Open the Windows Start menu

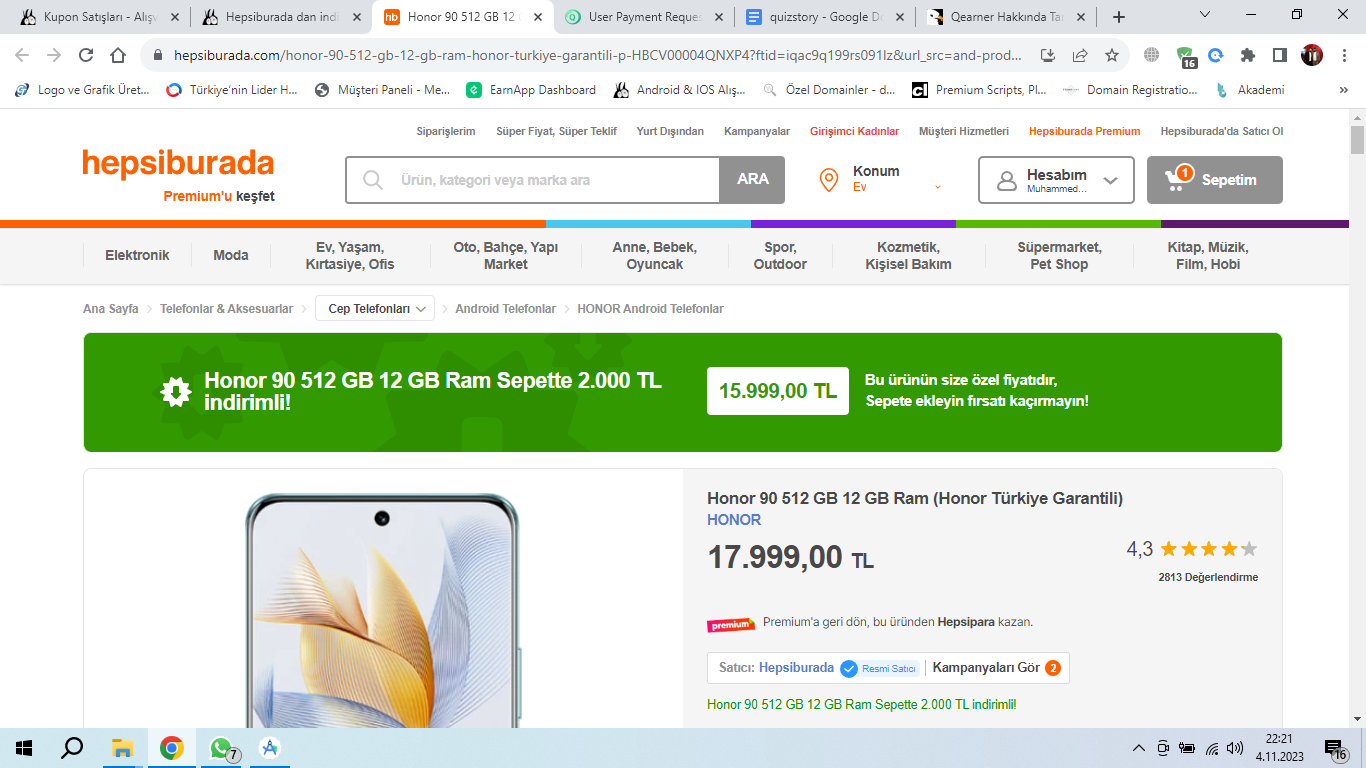[25, 748]
